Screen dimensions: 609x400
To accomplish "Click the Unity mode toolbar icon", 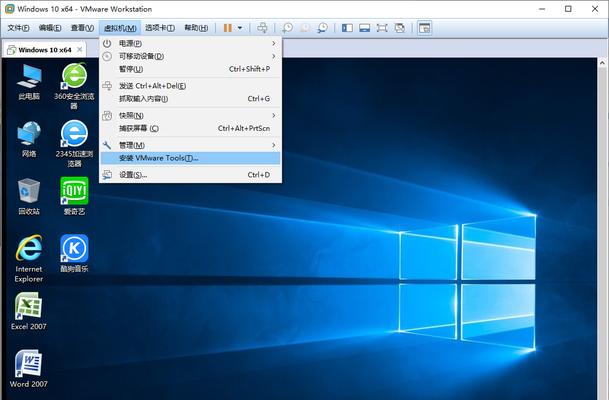I will coord(400,28).
